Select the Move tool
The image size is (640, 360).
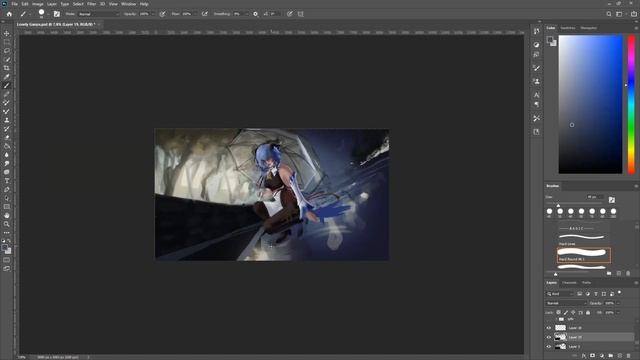tap(7, 33)
